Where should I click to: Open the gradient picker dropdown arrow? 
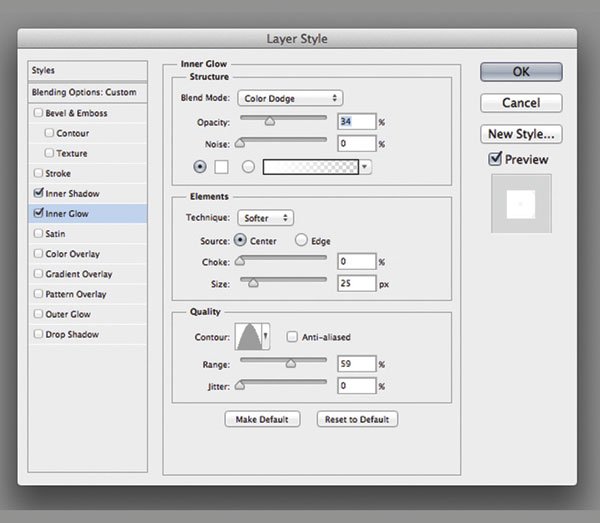(365, 167)
